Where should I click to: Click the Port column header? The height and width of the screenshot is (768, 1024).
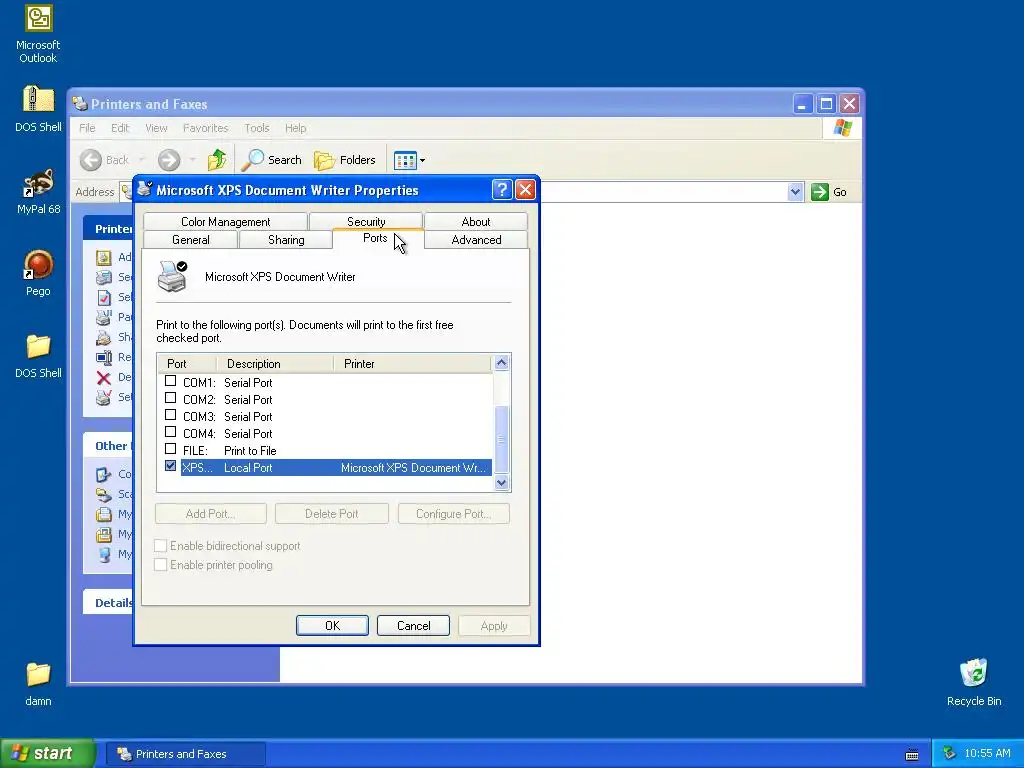click(187, 364)
